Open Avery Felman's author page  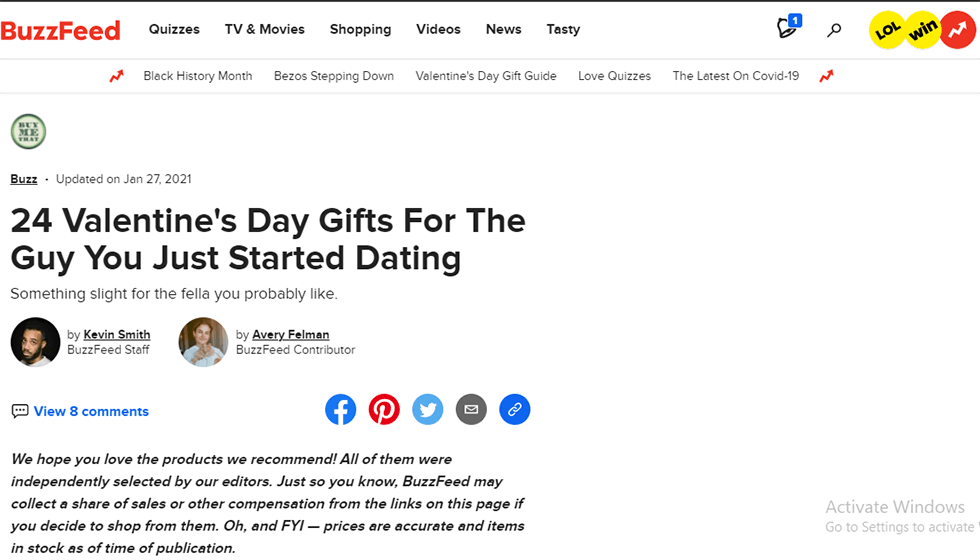[x=290, y=334]
